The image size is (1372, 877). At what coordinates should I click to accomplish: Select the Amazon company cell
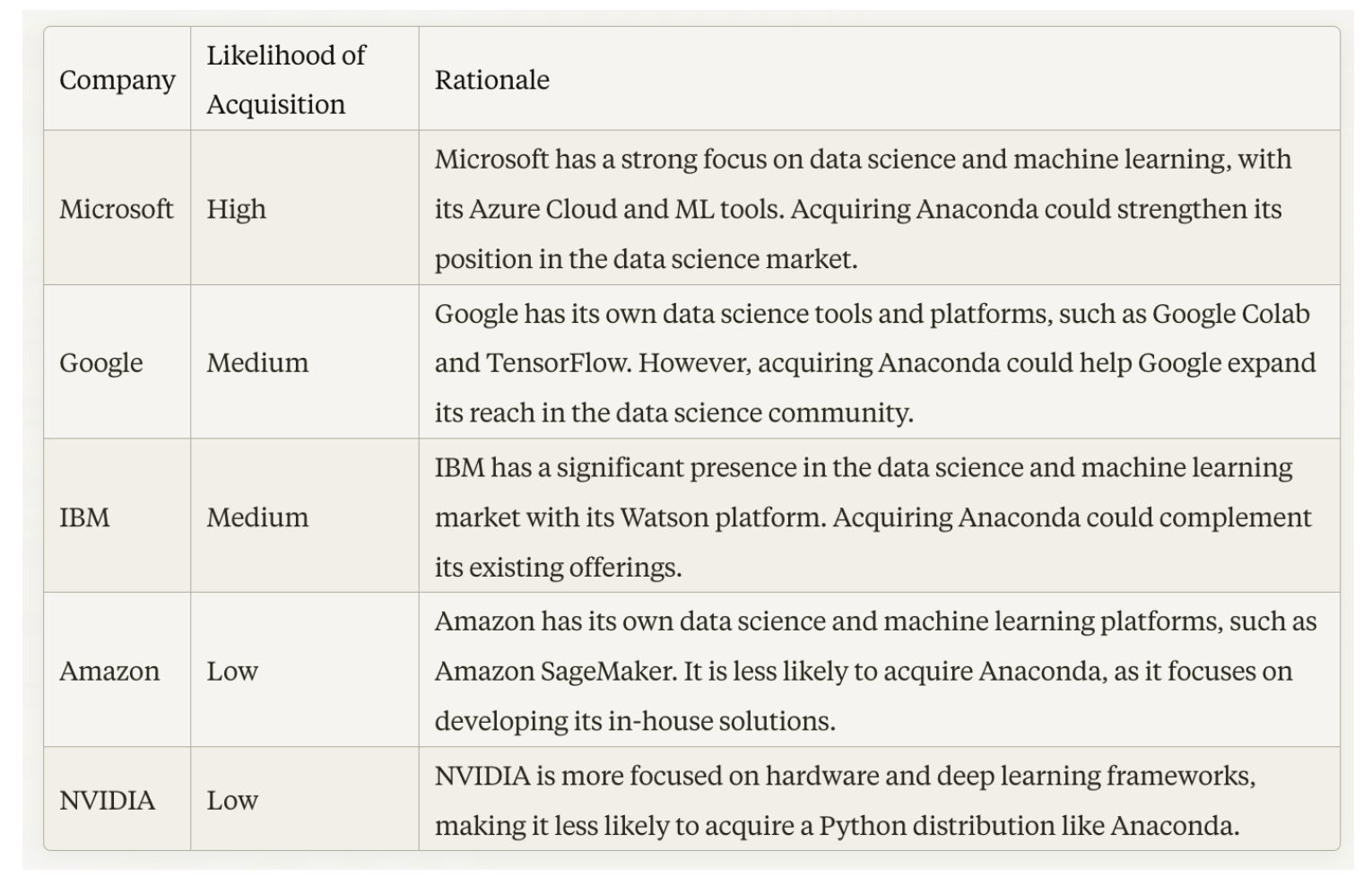coord(117,671)
